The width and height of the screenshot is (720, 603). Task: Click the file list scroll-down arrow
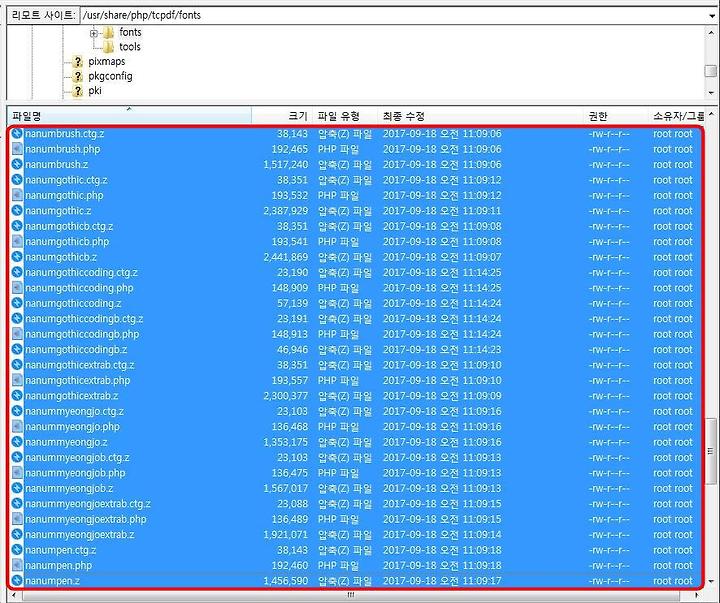[711, 580]
